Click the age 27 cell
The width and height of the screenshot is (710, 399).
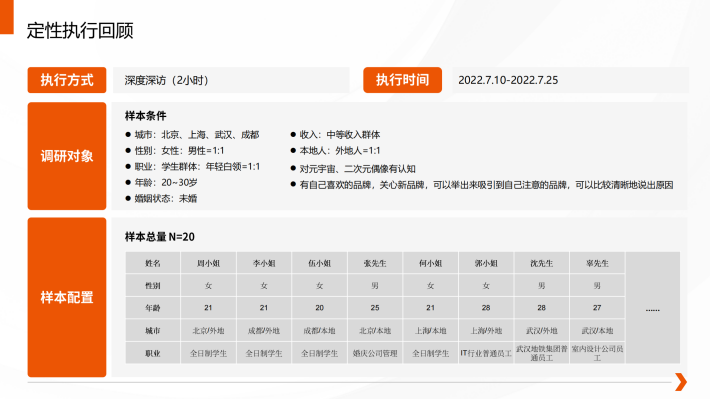597,308
